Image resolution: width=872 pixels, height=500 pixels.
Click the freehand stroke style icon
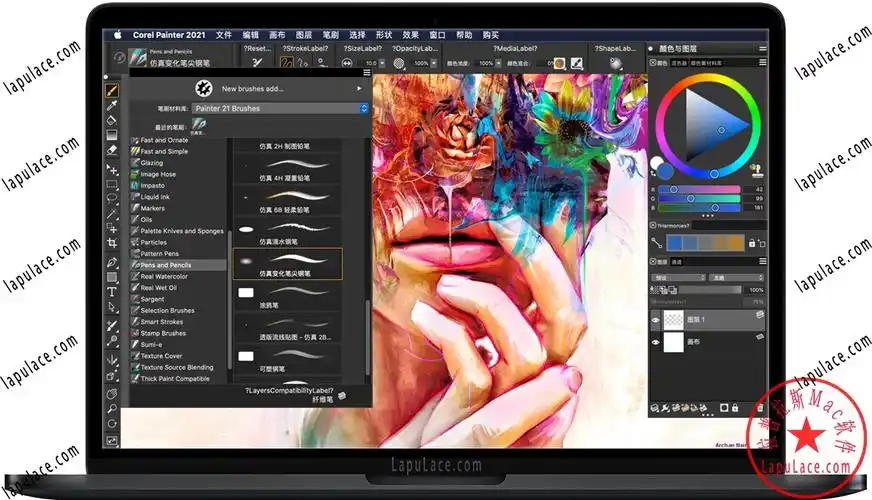coord(286,63)
